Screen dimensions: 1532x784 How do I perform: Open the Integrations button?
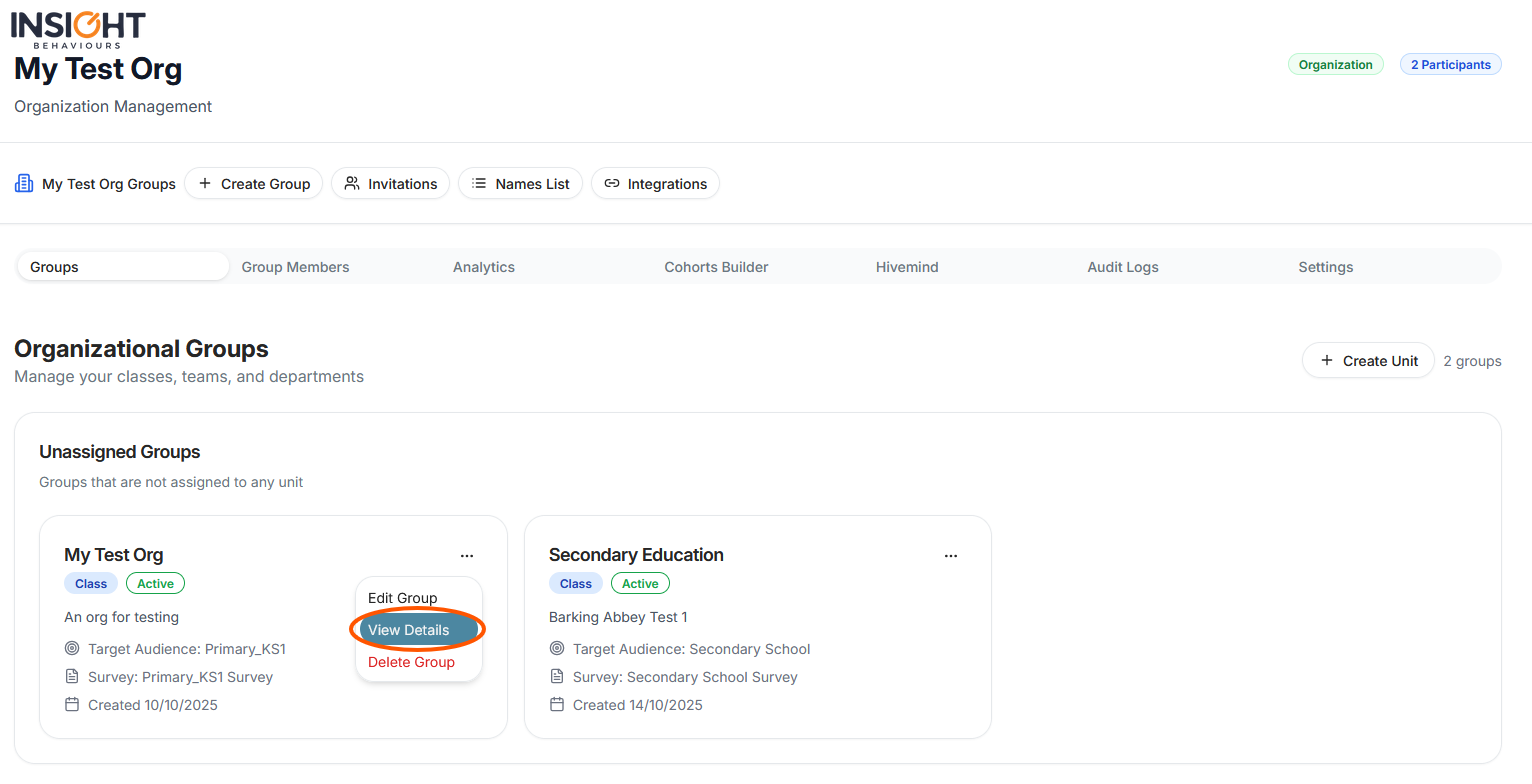tap(655, 184)
